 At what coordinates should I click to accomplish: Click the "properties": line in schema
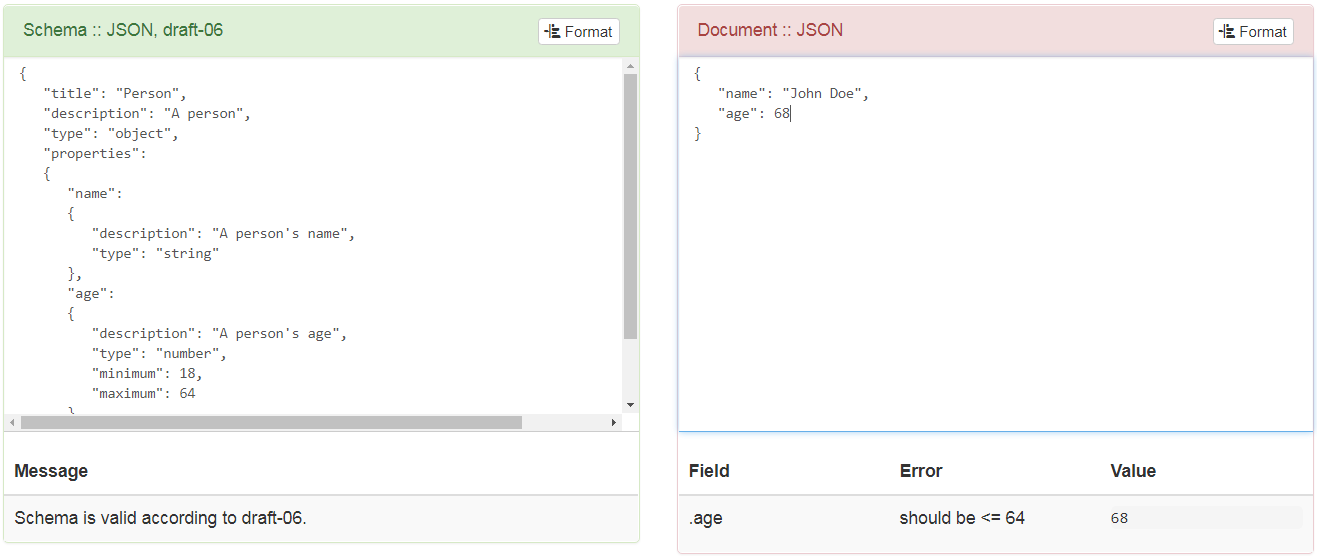coord(95,153)
